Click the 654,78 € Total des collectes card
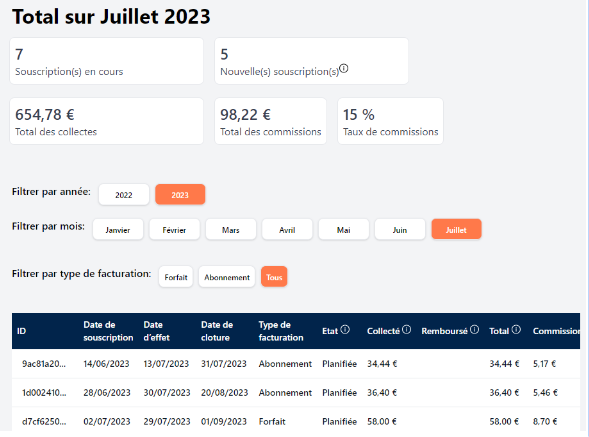The image size is (589, 437). pyautogui.click(x=106, y=121)
